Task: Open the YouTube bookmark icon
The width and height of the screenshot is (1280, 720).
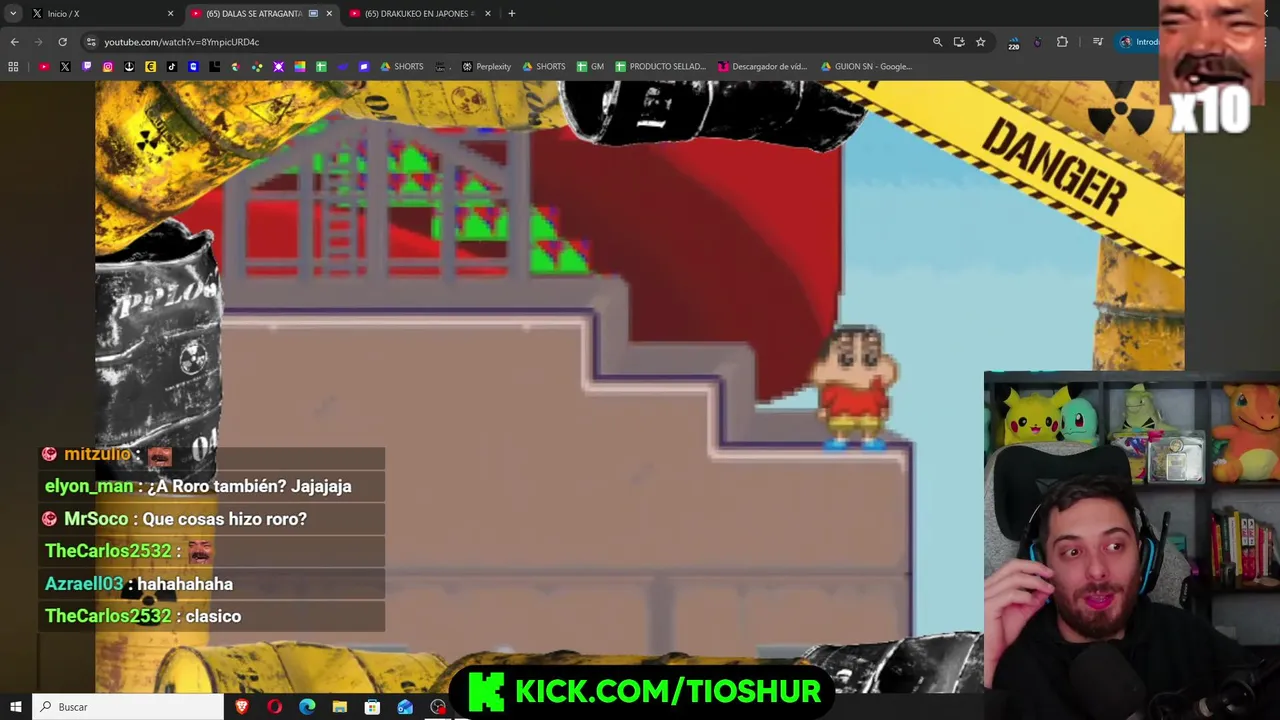Action: point(44,67)
